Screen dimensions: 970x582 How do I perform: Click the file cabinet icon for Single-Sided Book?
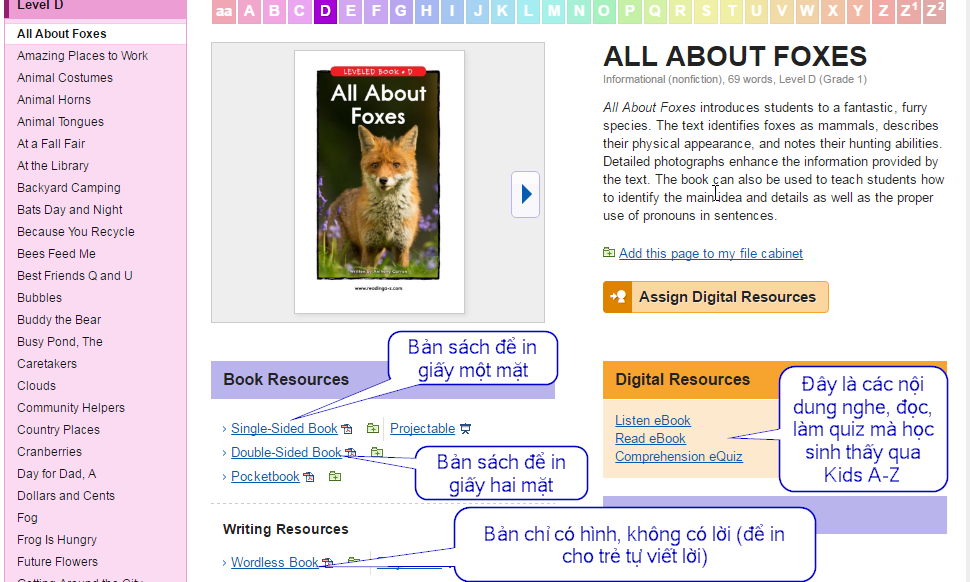pyautogui.click(x=372, y=429)
